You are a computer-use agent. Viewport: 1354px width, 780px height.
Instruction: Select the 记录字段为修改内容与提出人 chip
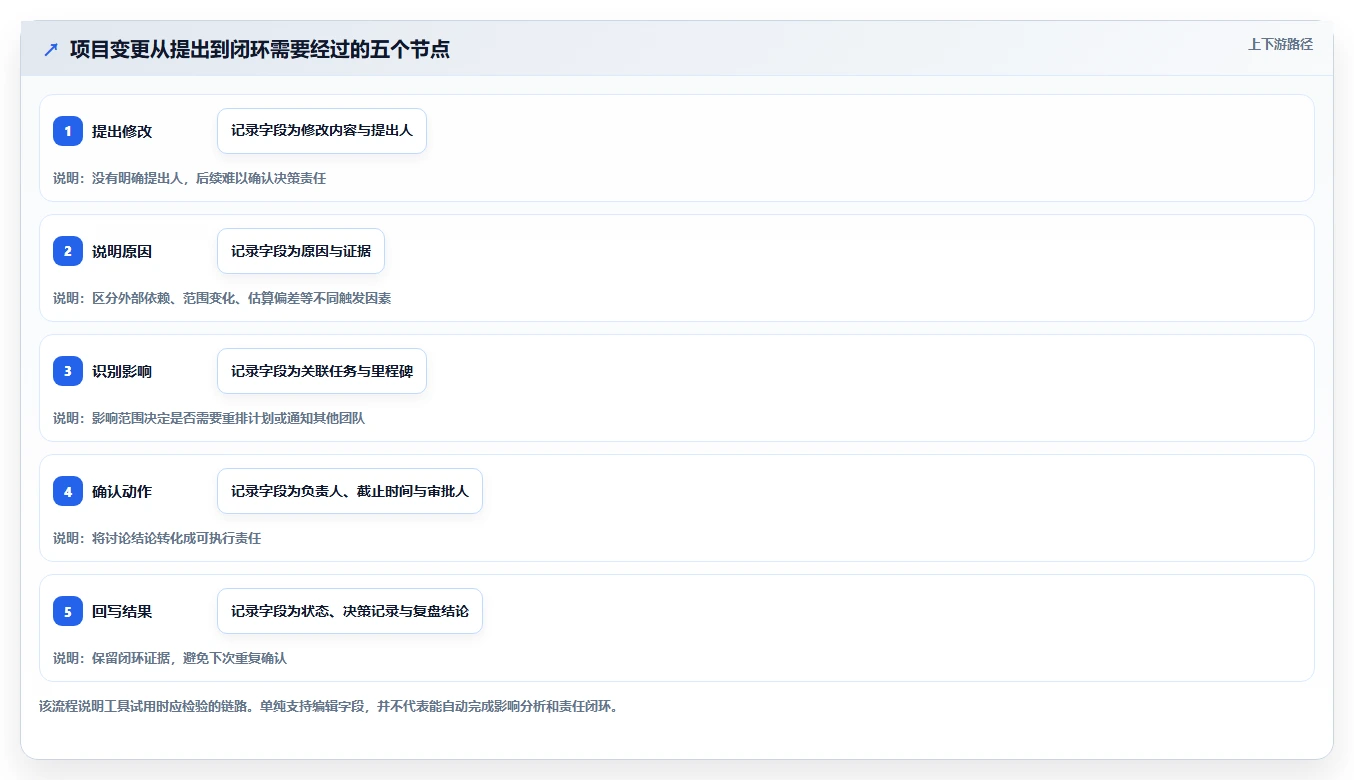pyautogui.click(x=322, y=131)
